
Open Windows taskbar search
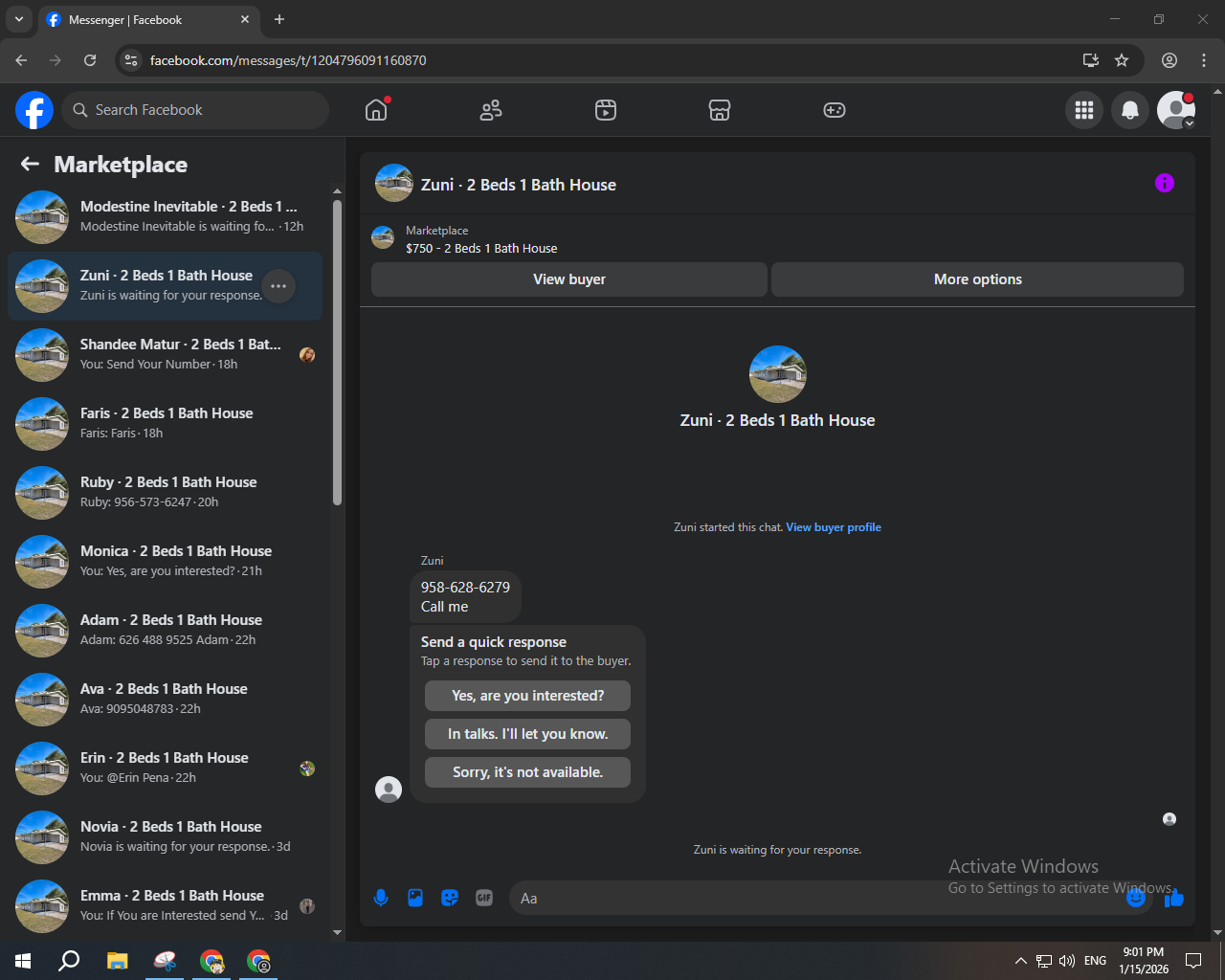click(69, 961)
